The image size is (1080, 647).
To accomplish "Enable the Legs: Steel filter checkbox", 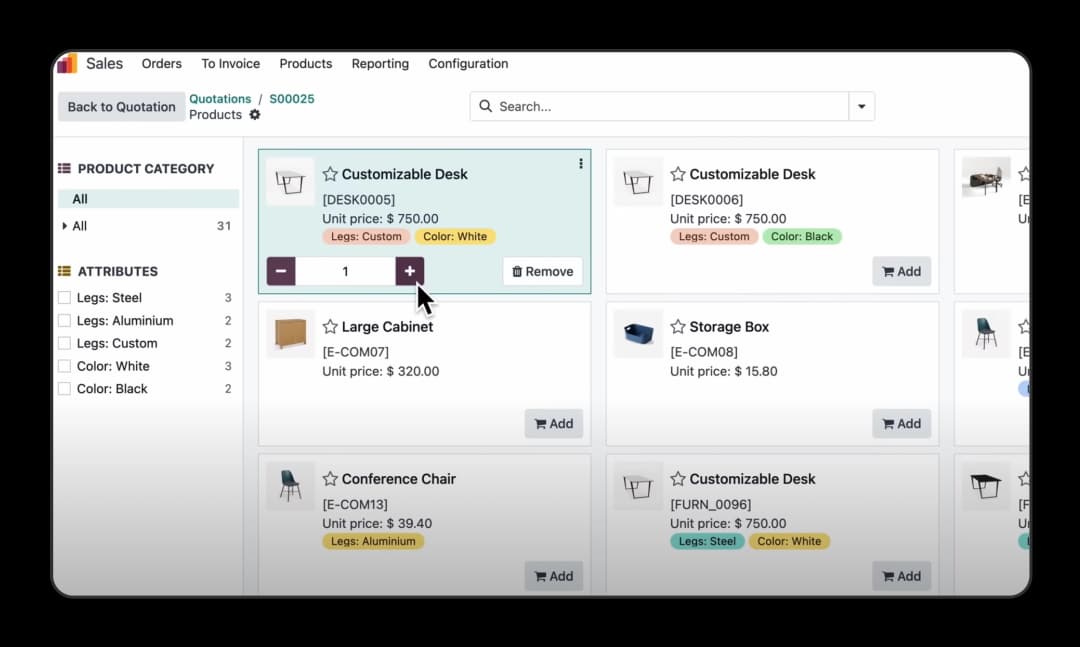I will 65,298.
